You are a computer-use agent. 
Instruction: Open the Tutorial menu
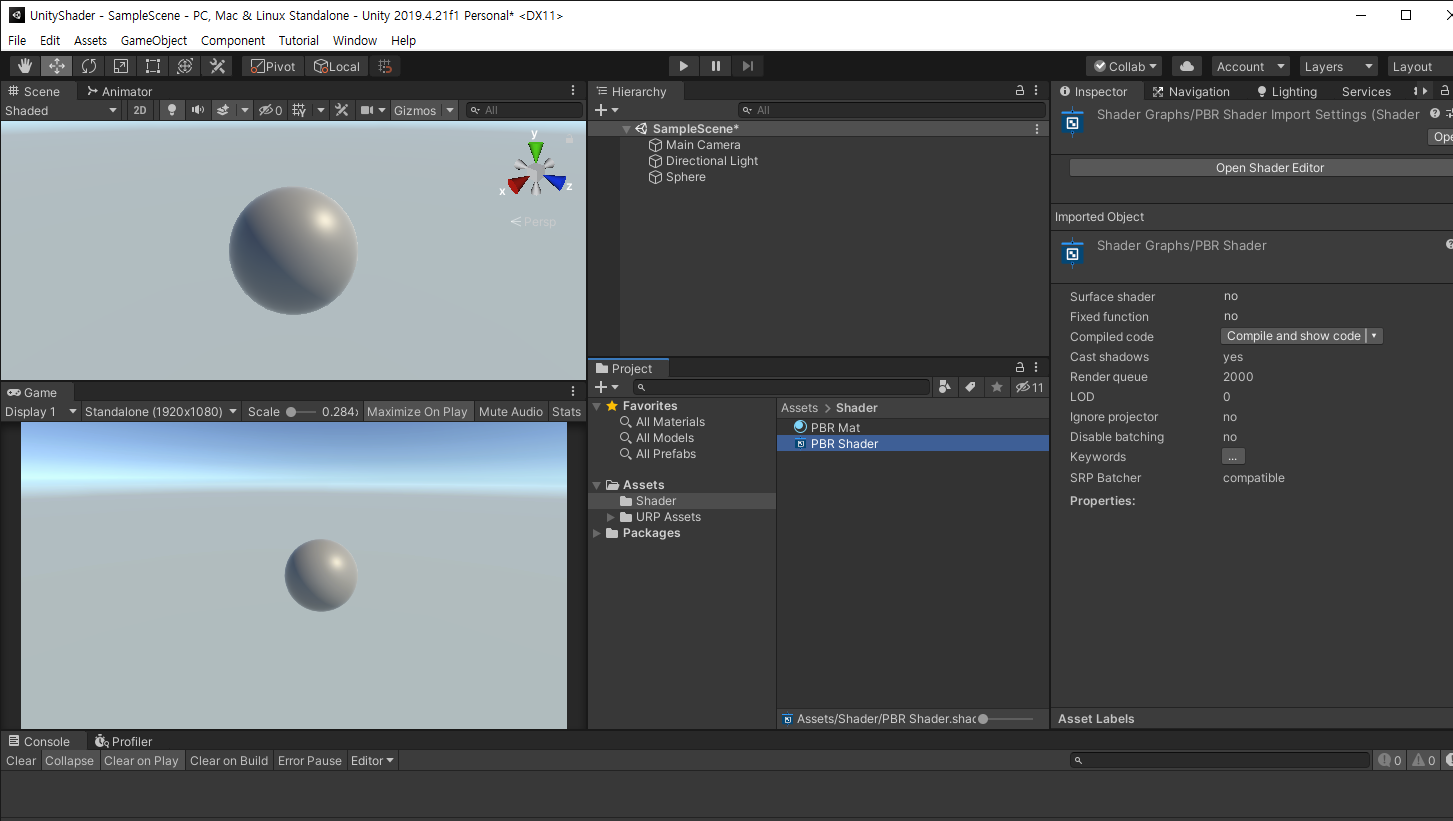pyautogui.click(x=299, y=40)
